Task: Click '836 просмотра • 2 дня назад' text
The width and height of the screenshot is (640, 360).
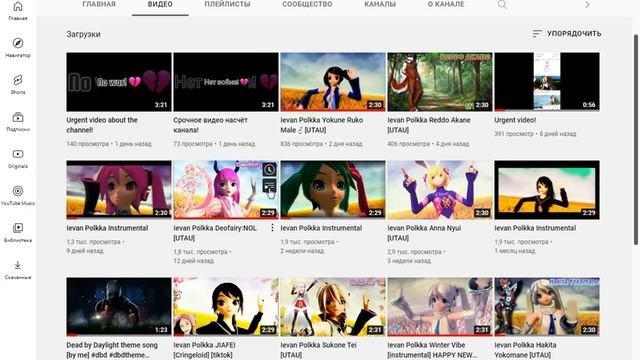Action: (321, 144)
